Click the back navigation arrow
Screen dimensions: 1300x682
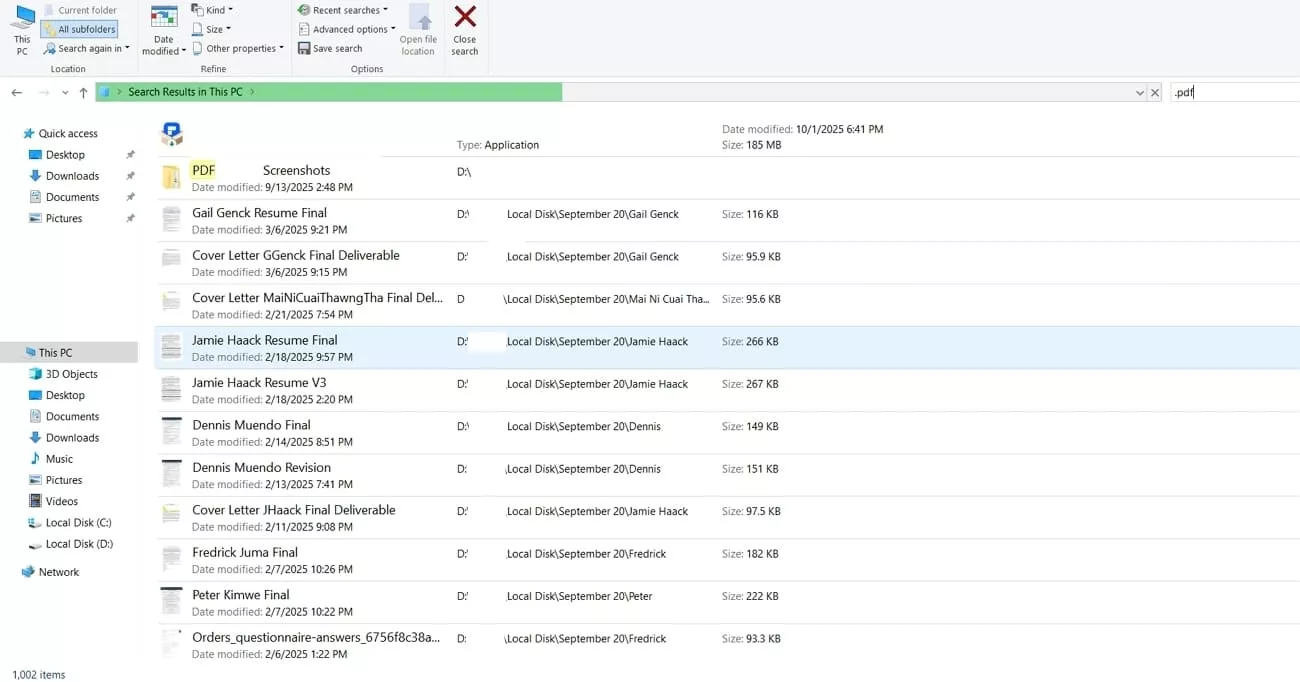pos(16,91)
